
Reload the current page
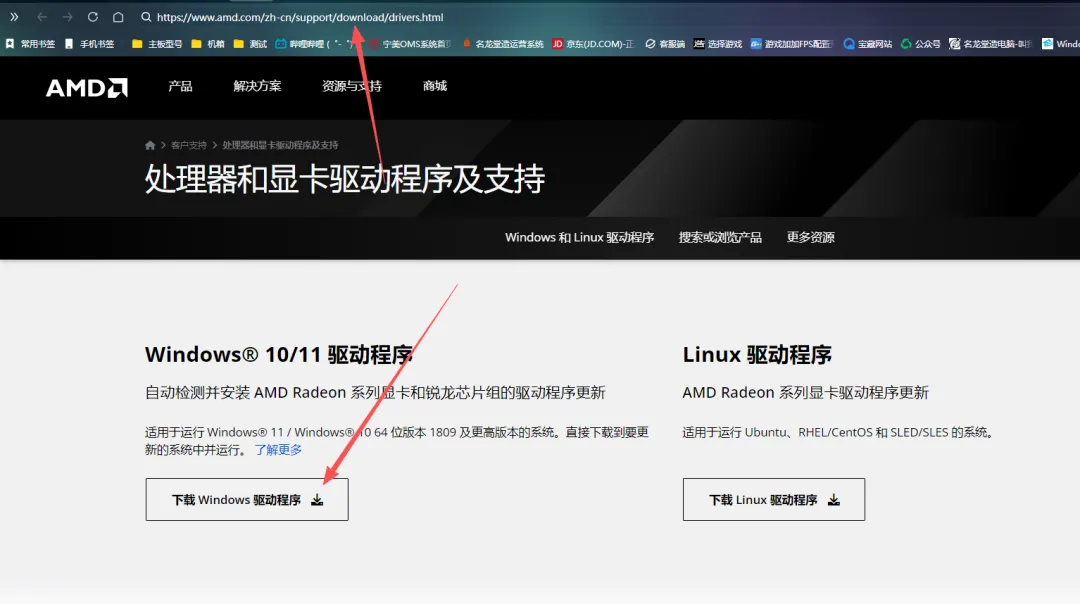tap(93, 17)
